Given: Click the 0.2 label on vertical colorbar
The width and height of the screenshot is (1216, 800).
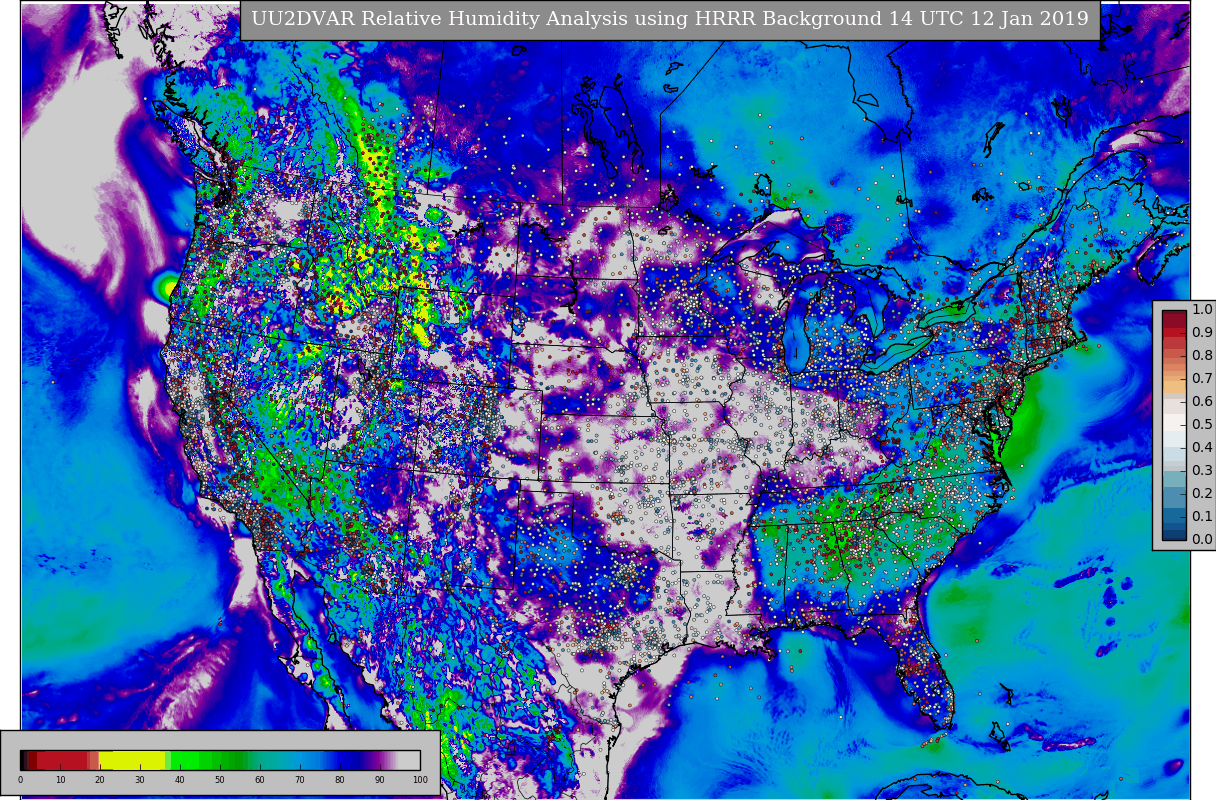Looking at the screenshot, I should pos(1202,494).
